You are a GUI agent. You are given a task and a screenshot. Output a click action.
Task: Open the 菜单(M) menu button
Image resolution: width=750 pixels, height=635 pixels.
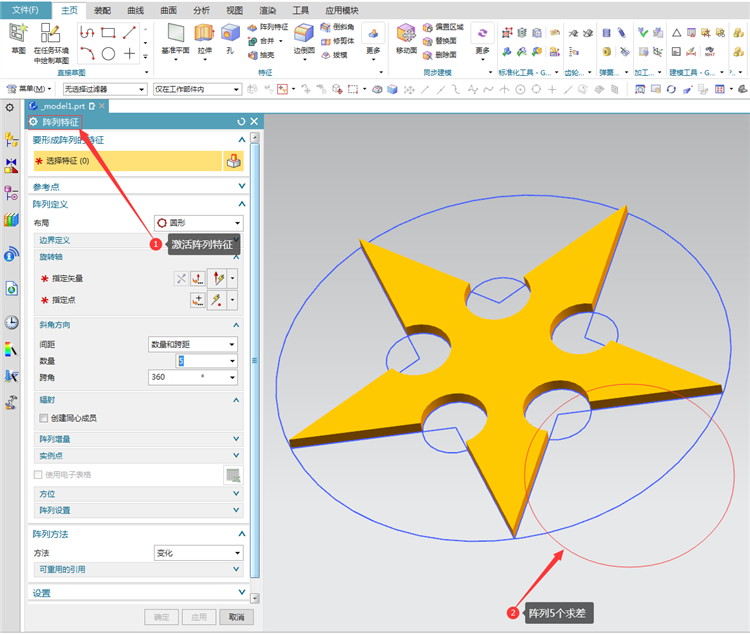point(28,89)
